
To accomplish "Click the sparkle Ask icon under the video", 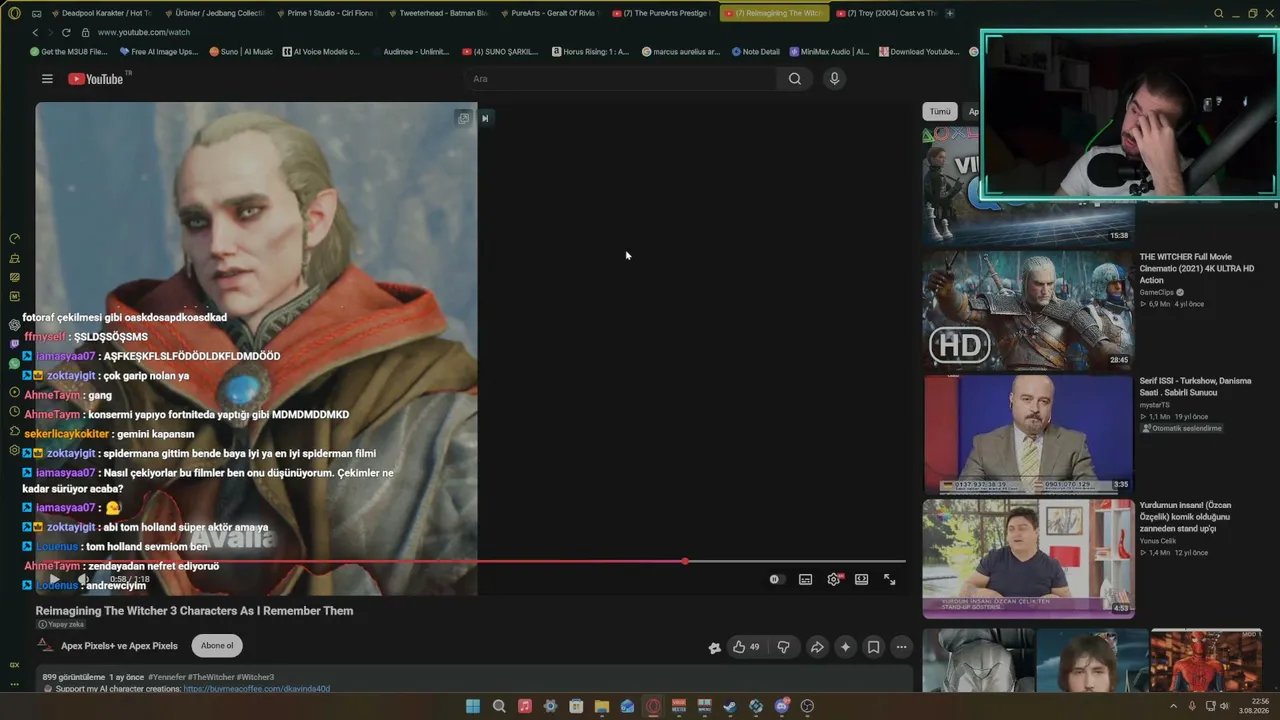I will (x=845, y=647).
